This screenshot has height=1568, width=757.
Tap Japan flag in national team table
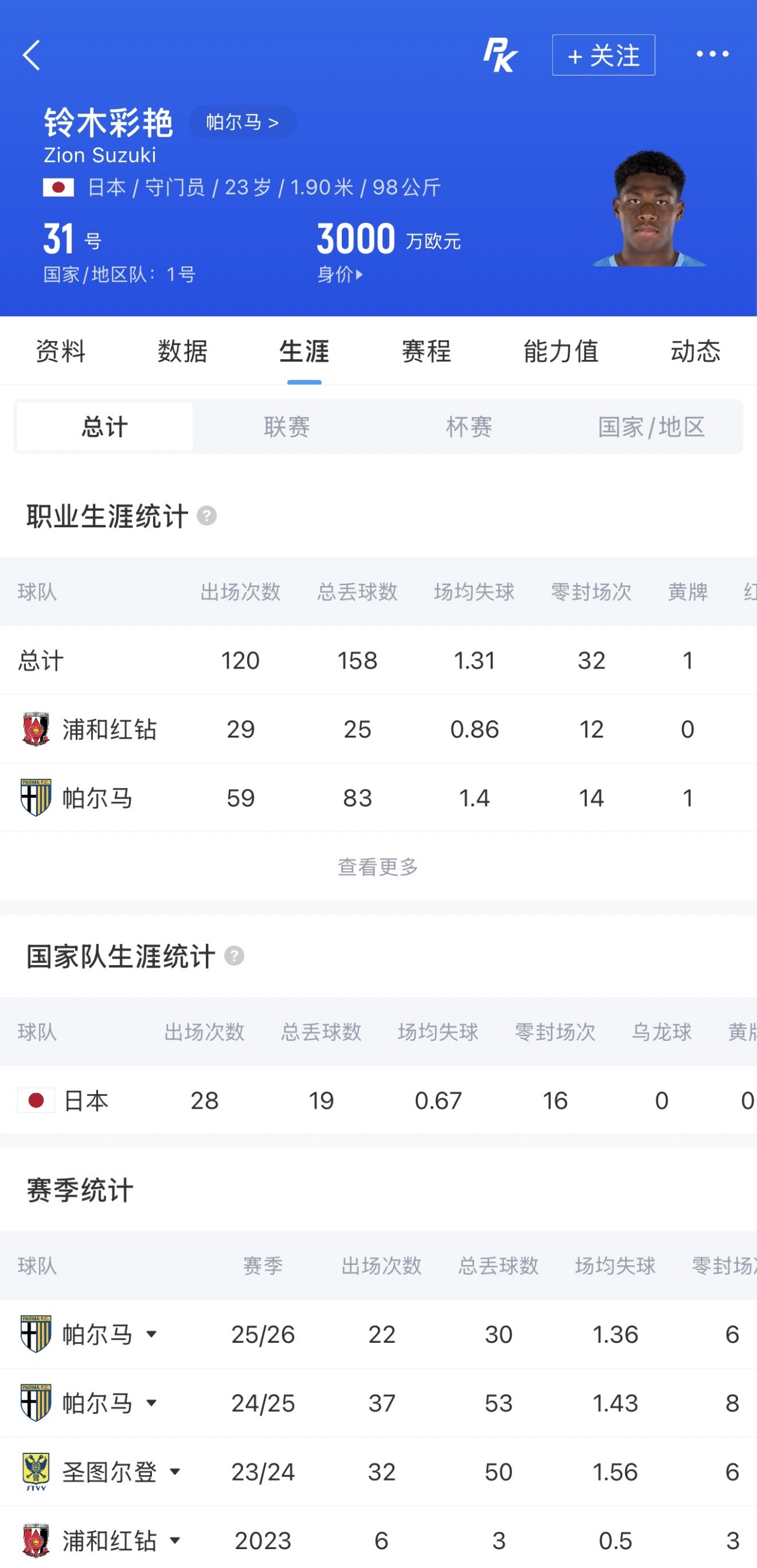(36, 1100)
